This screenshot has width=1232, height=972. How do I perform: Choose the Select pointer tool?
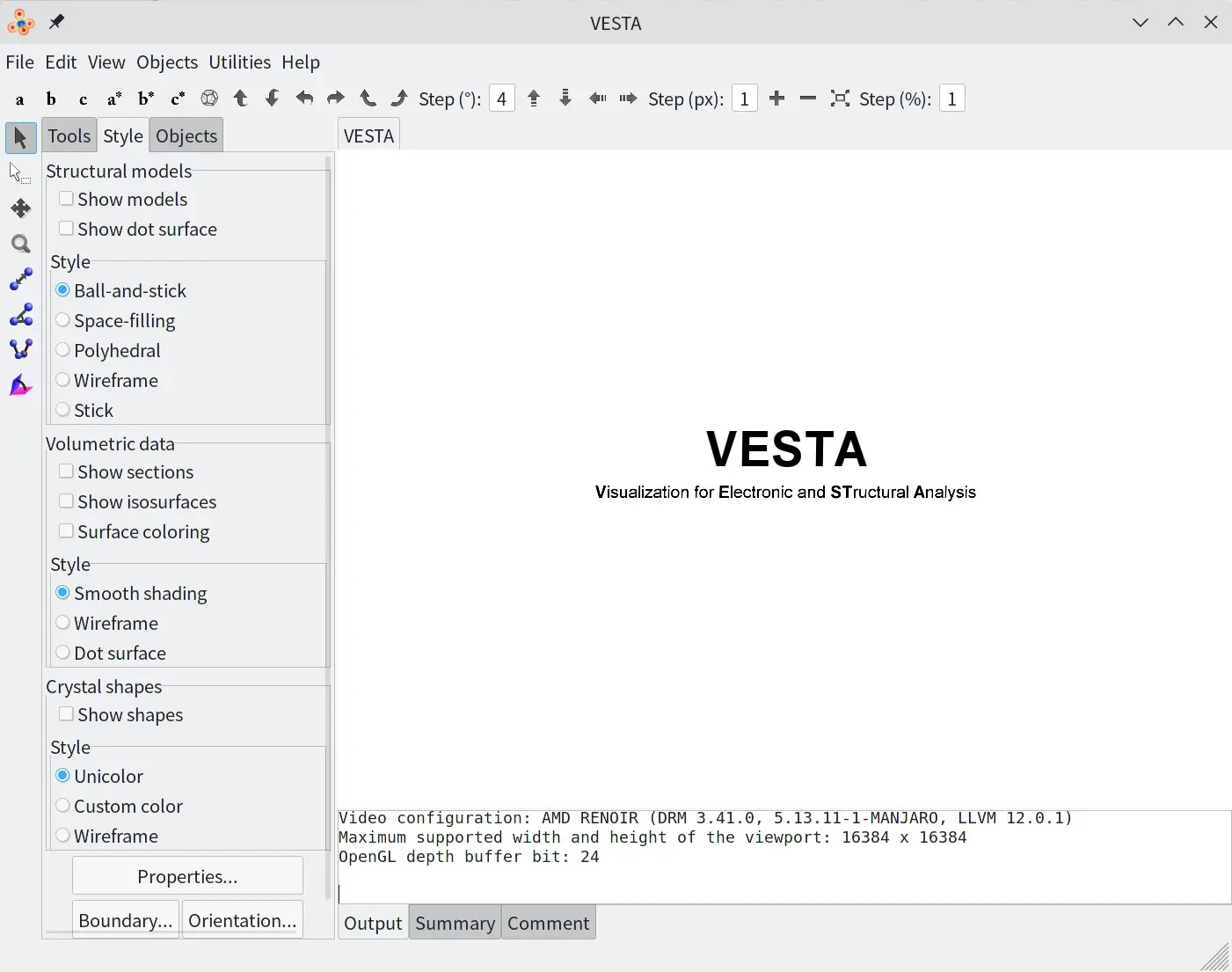tap(19, 172)
